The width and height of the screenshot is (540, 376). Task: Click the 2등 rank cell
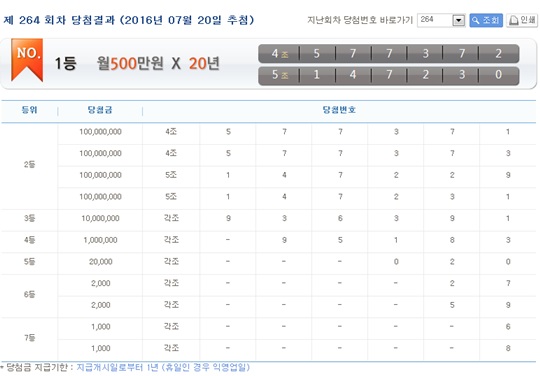pyautogui.click(x=30, y=164)
